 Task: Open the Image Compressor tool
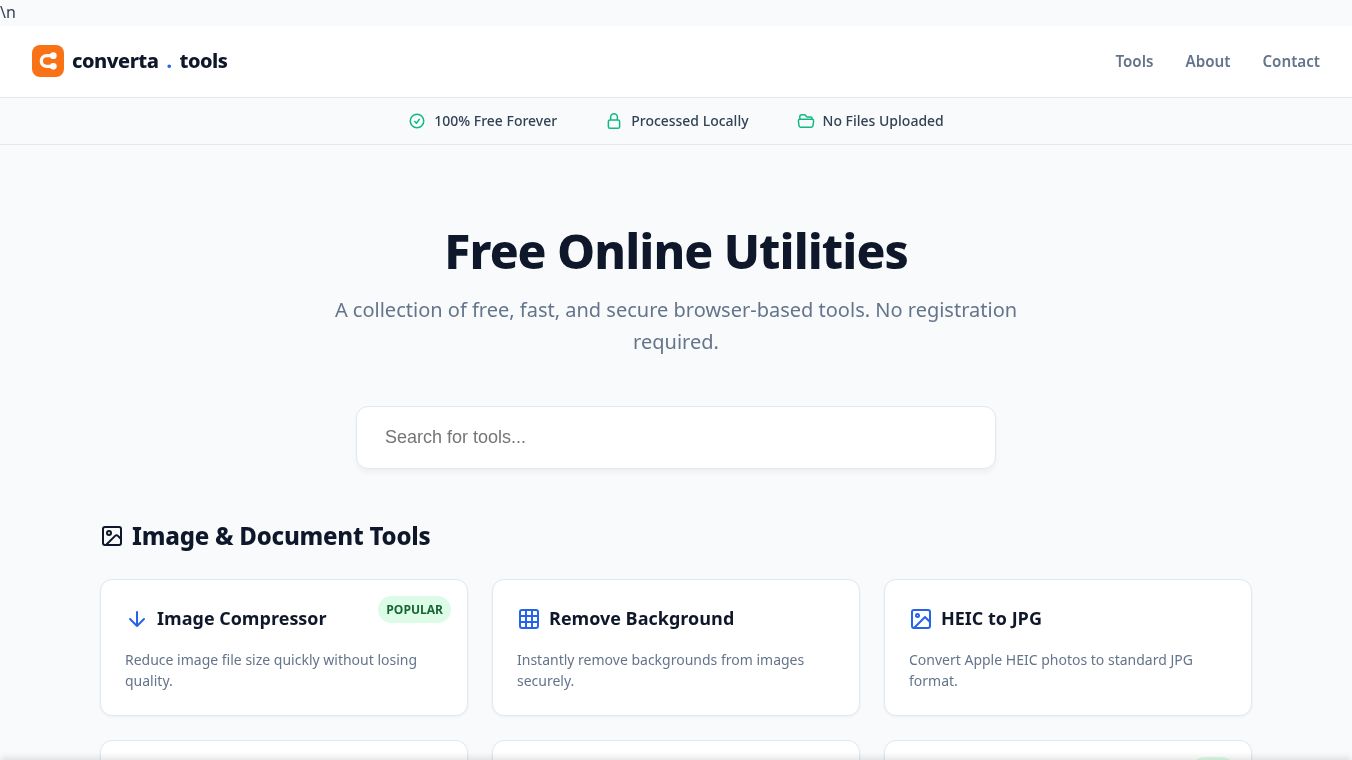pos(284,647)
